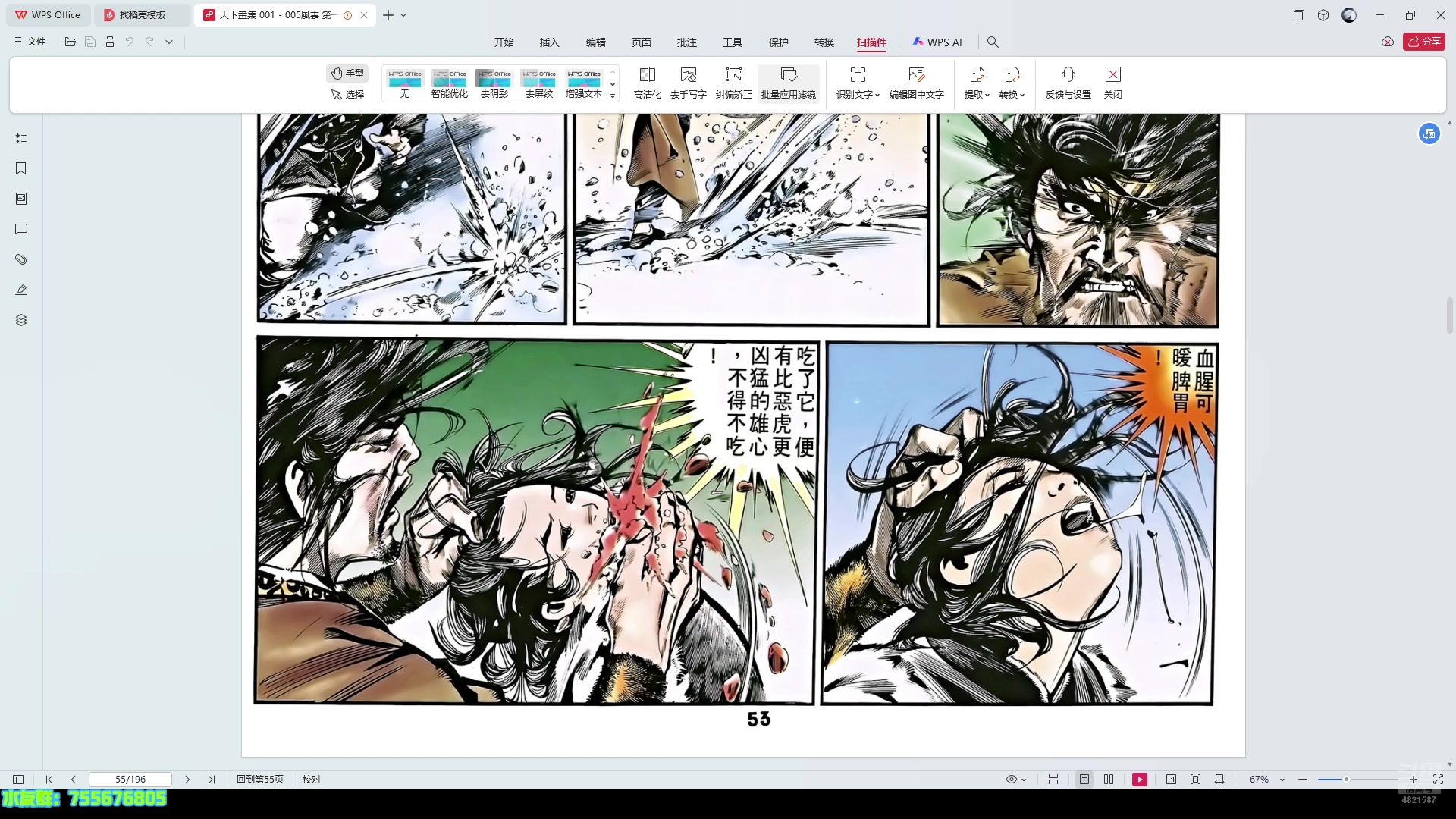The width and height of the screenshot is (1456, 819).
Task: Click the print icon
Action: tap(110, 42)
